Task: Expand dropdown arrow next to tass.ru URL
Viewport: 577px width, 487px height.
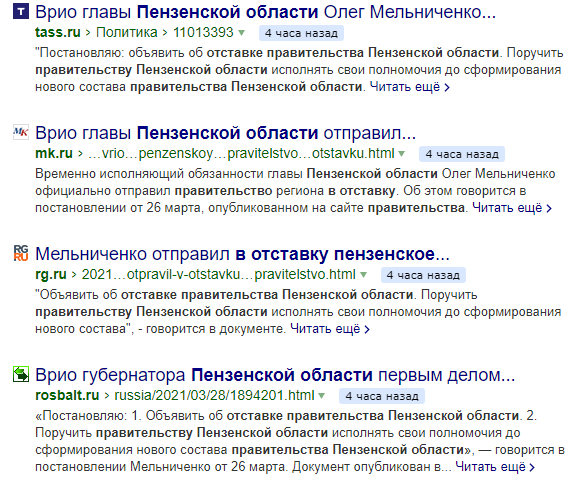Action: point(242,33)
